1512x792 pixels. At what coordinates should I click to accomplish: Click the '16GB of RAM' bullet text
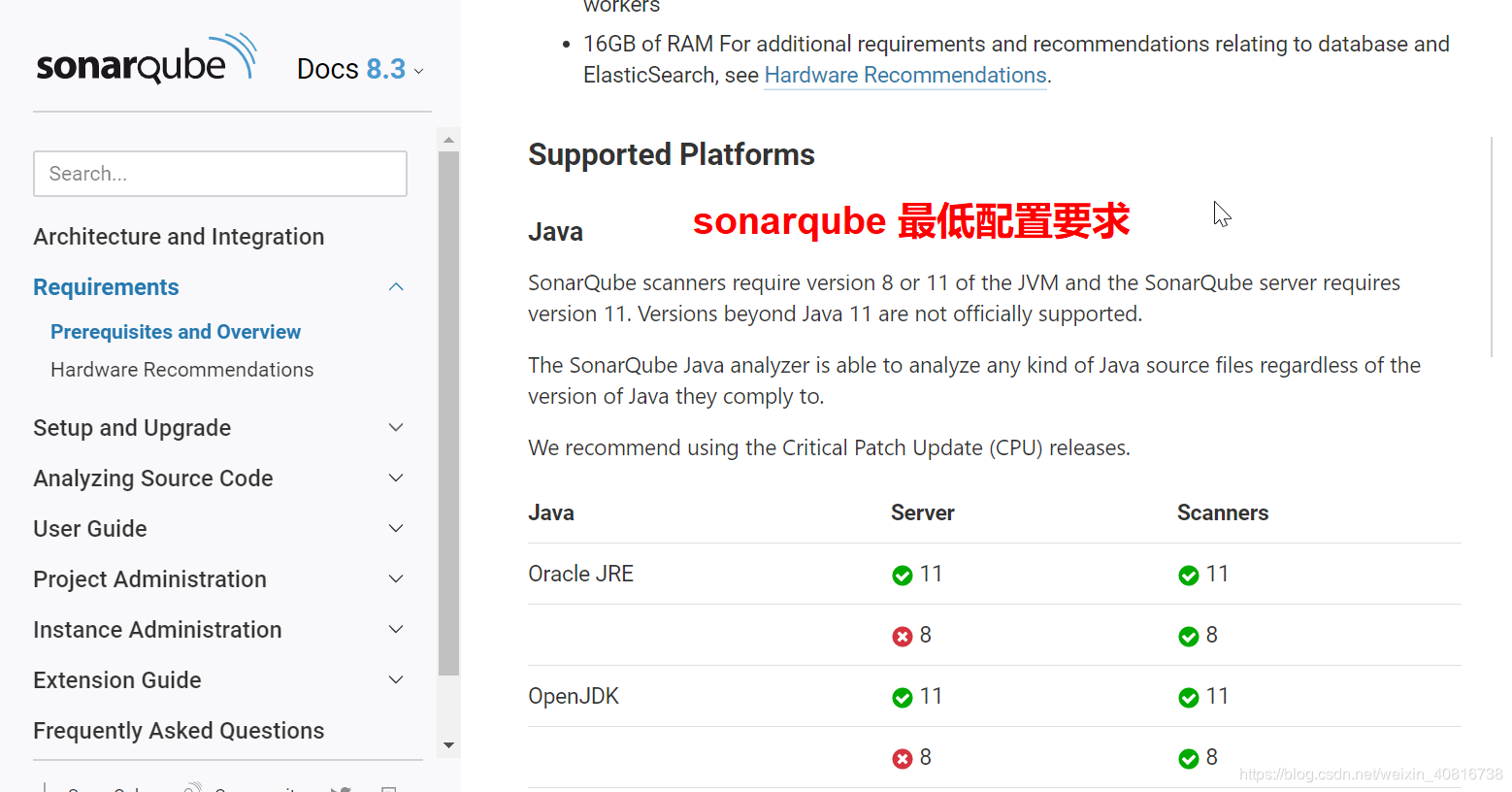click(x=1016, y=59)
